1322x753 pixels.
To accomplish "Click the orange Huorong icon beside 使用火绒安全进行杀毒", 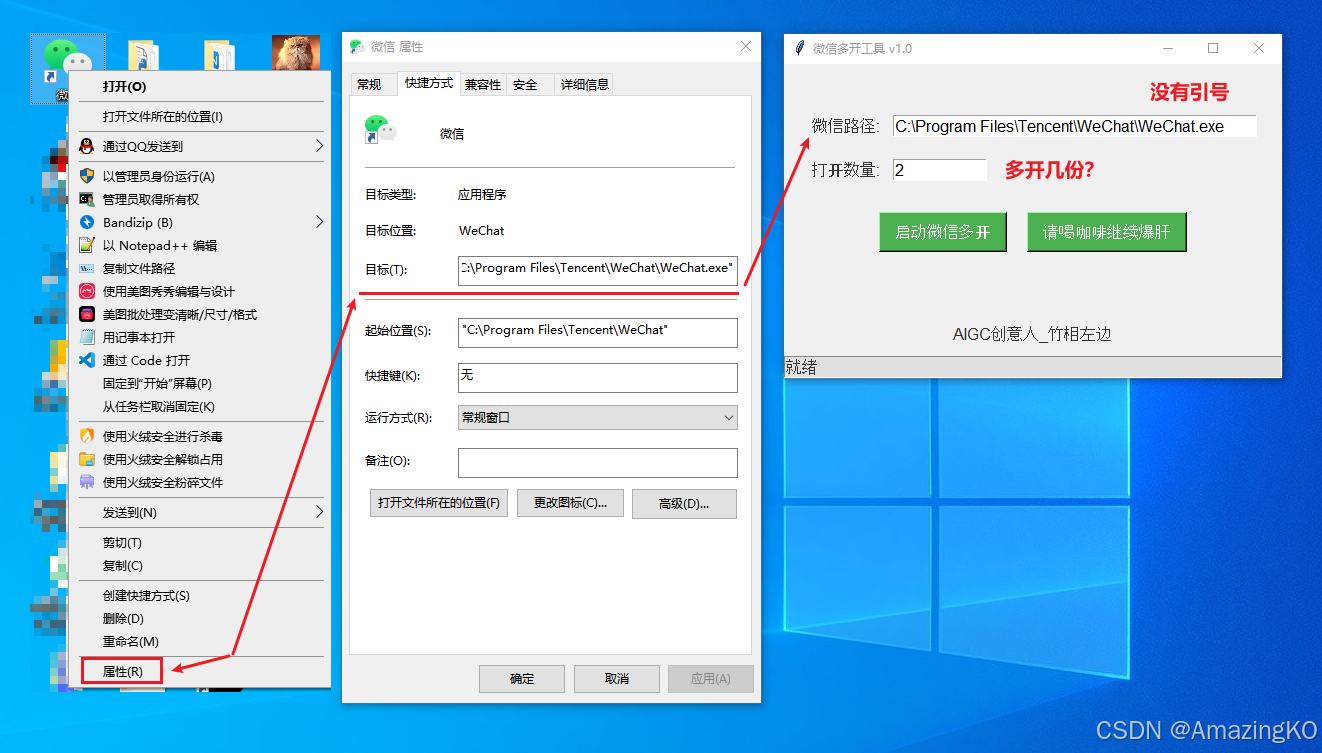I will [87, 436].
